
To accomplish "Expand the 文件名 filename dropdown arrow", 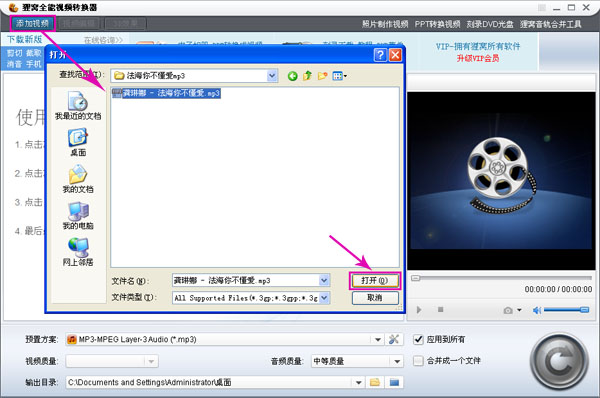I will (324, 281).
